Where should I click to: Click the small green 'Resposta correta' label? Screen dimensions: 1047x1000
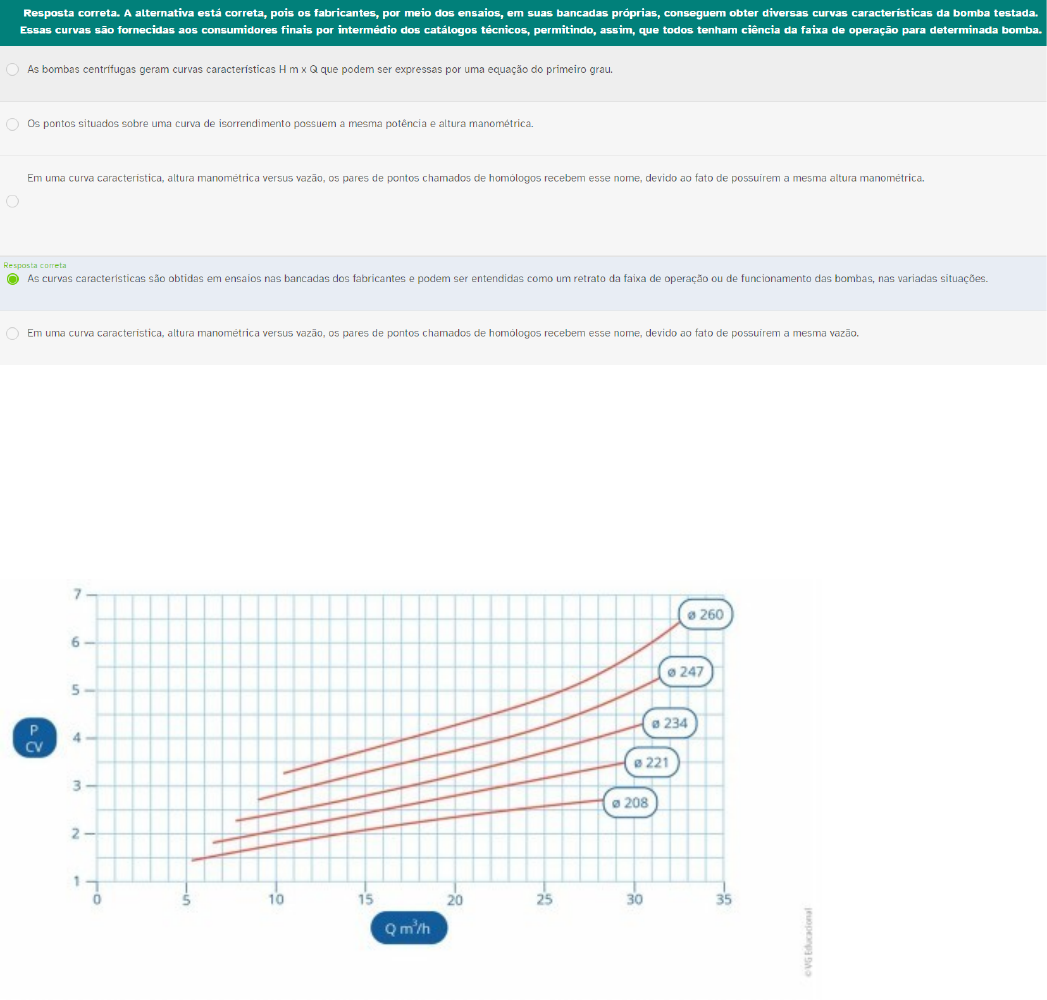[35, 265]
